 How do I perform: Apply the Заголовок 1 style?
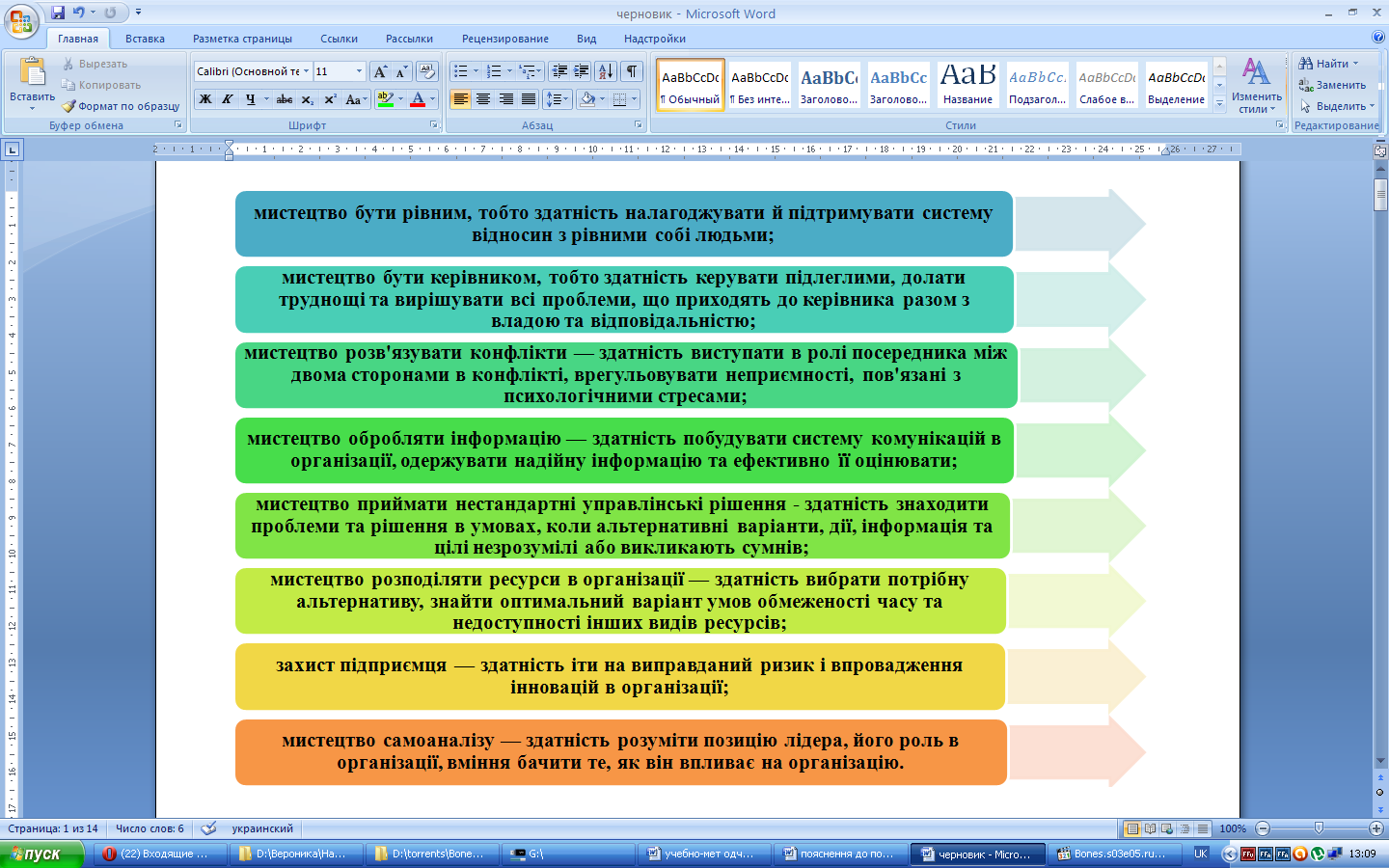[830, 85]
